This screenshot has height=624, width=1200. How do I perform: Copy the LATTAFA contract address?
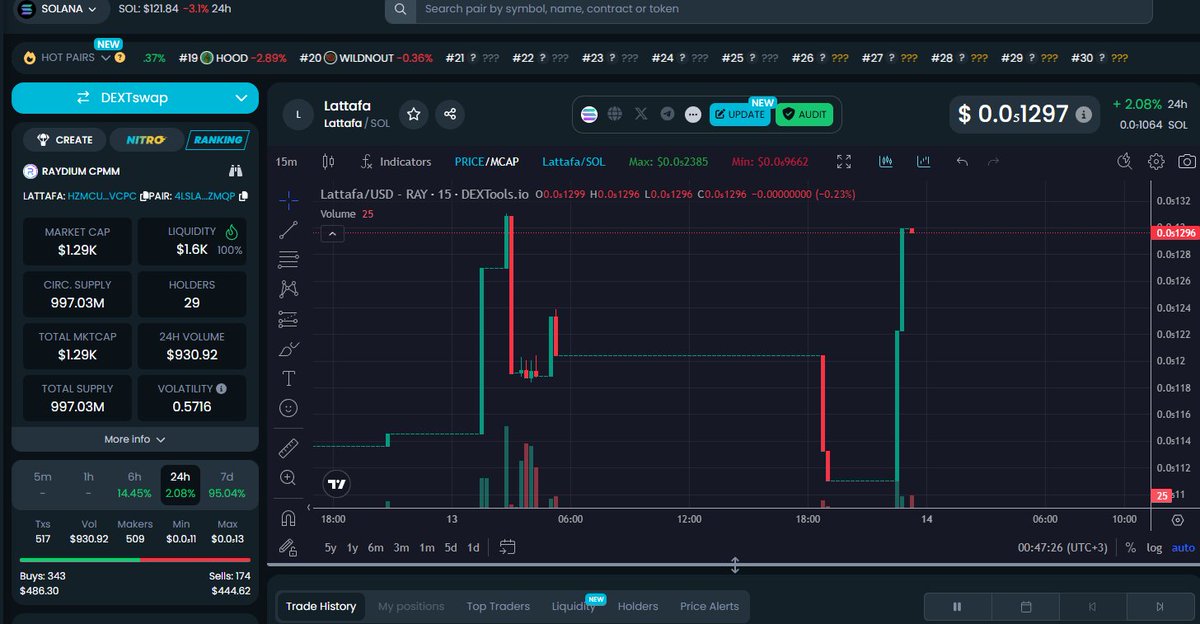145,196
